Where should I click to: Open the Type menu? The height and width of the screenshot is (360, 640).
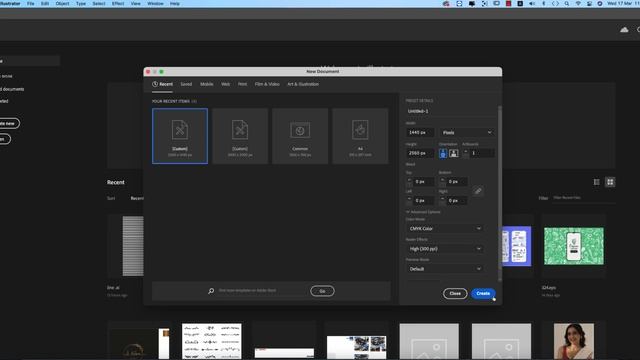(x=81, y=4)
